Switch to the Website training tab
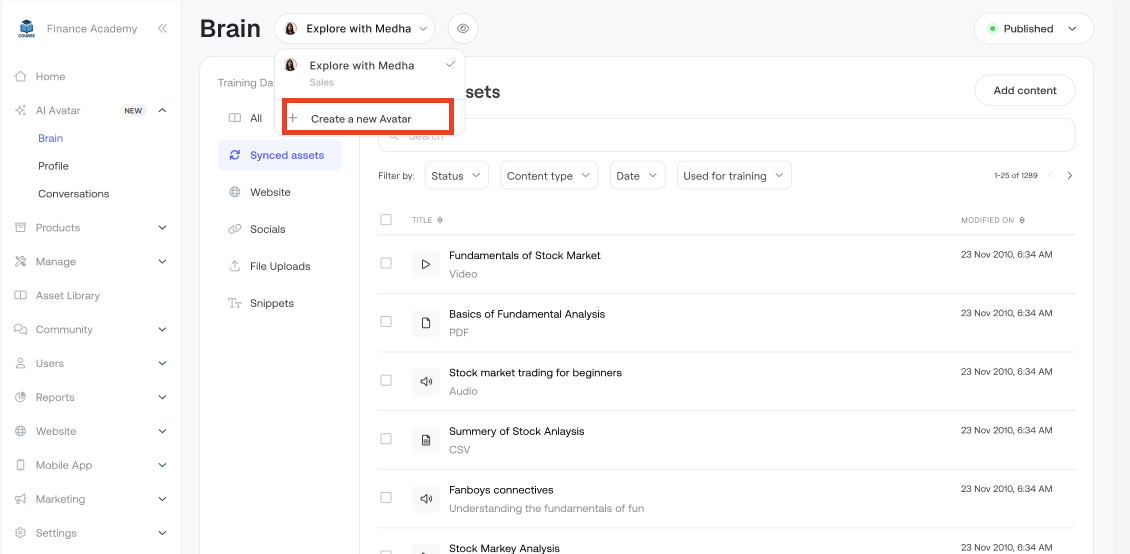 (x=270, y=192)
